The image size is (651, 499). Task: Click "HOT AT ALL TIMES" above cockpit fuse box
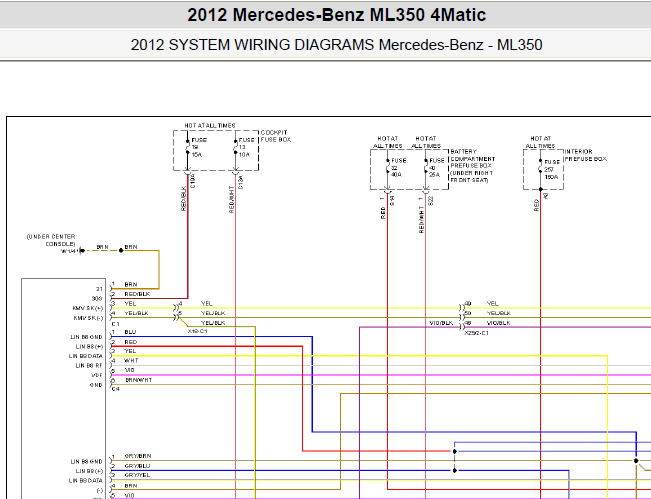pos(210,125)
